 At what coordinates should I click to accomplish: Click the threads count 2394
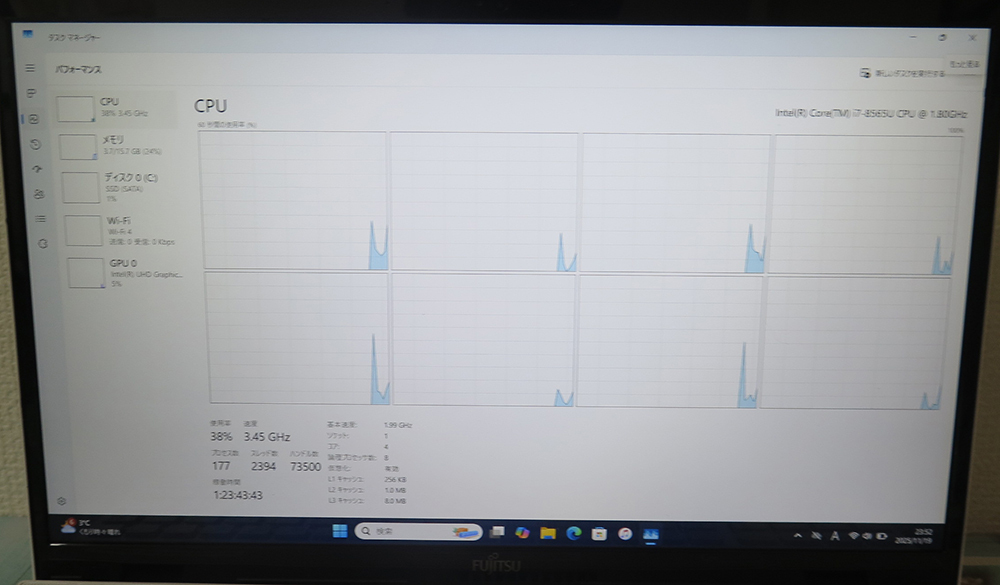point(263,466)
